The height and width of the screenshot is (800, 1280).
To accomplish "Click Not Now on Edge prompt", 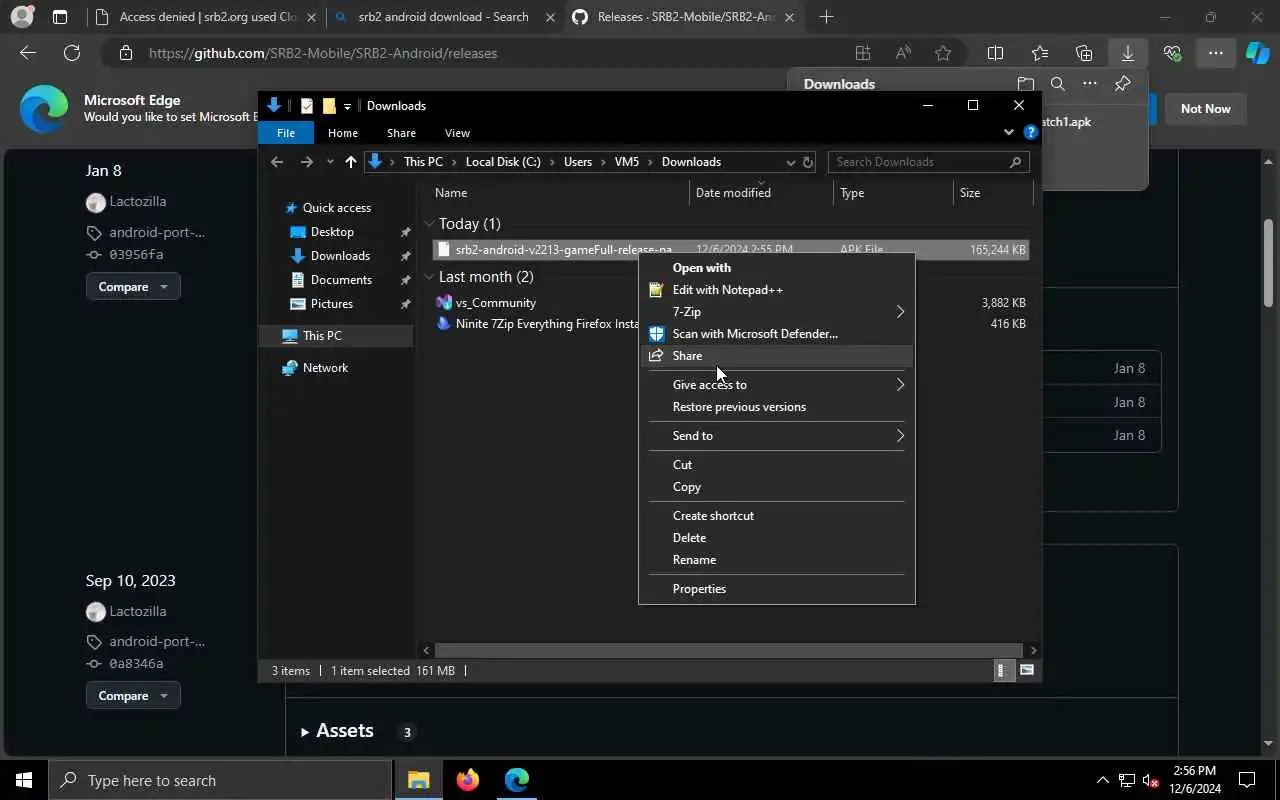I will point(1205,109).
